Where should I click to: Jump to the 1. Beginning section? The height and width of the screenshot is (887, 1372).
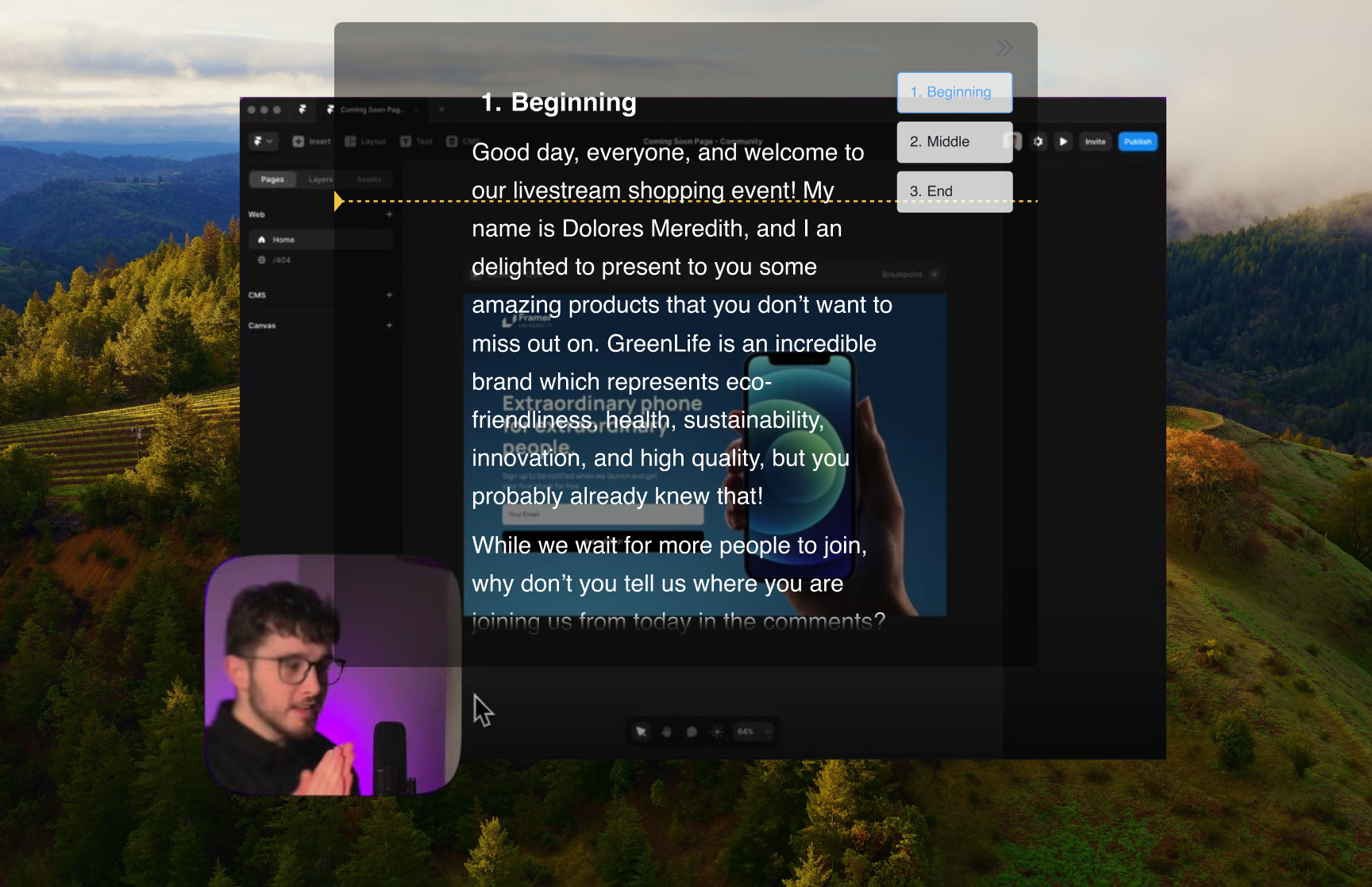pyautogui.click(x=954, y=92)
